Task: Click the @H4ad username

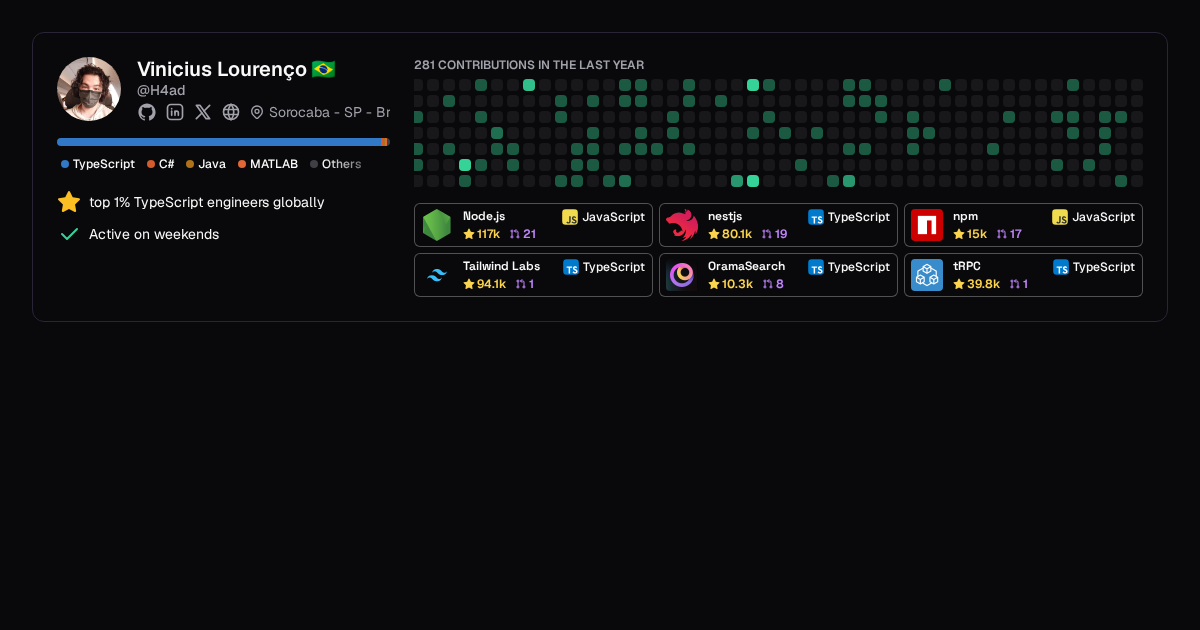Action: (x=161, y=90)
